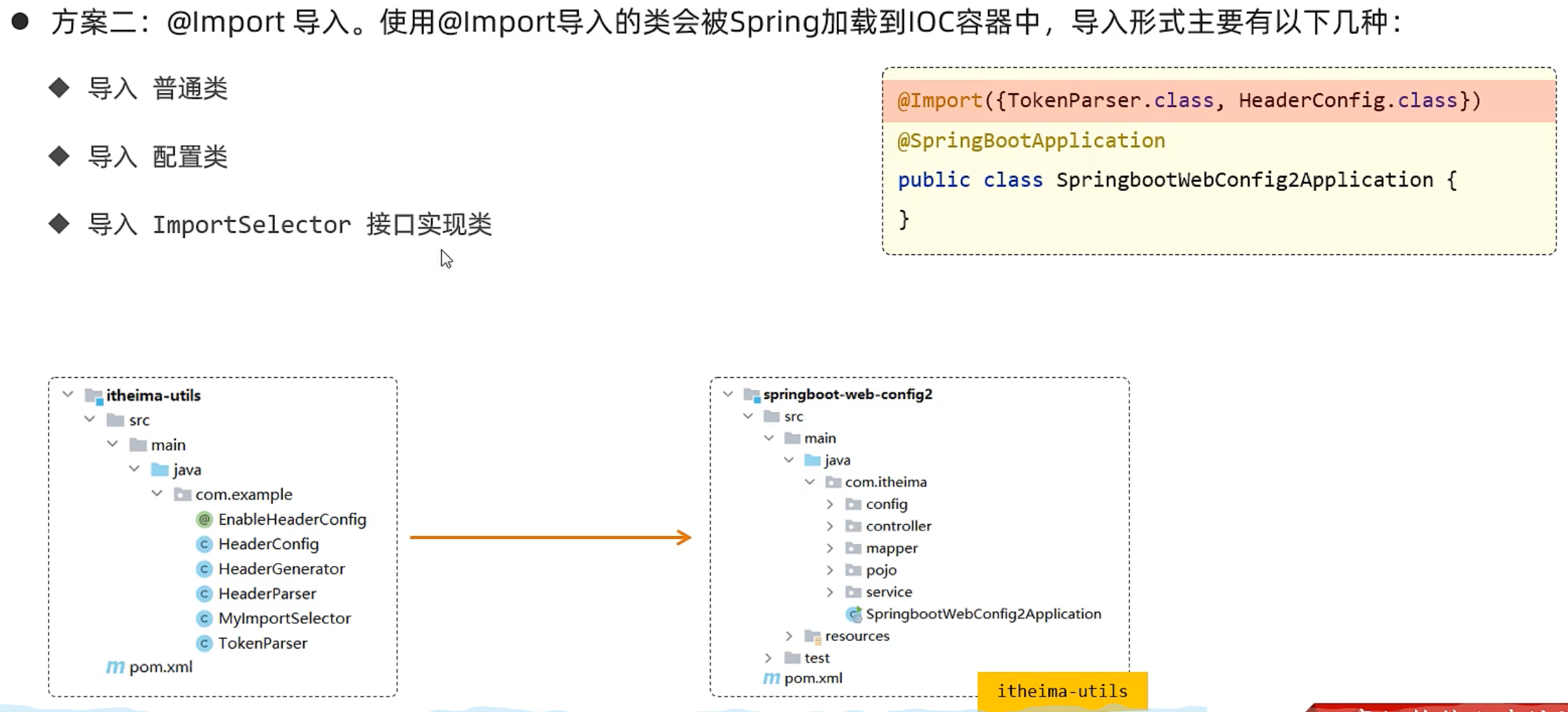1568x712 pixels.
Task: Select pom.xml under springboot-web-config2
Action: (x=813, y=678)
